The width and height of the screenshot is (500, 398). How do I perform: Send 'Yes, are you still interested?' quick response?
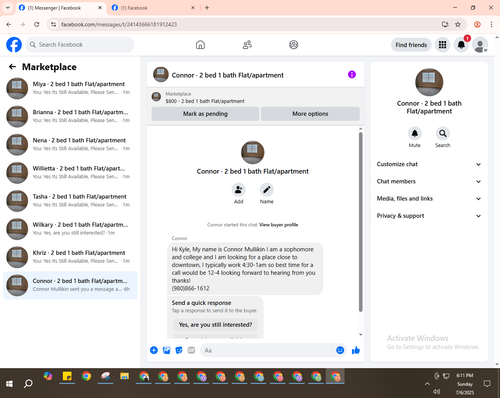pos(215,324)
